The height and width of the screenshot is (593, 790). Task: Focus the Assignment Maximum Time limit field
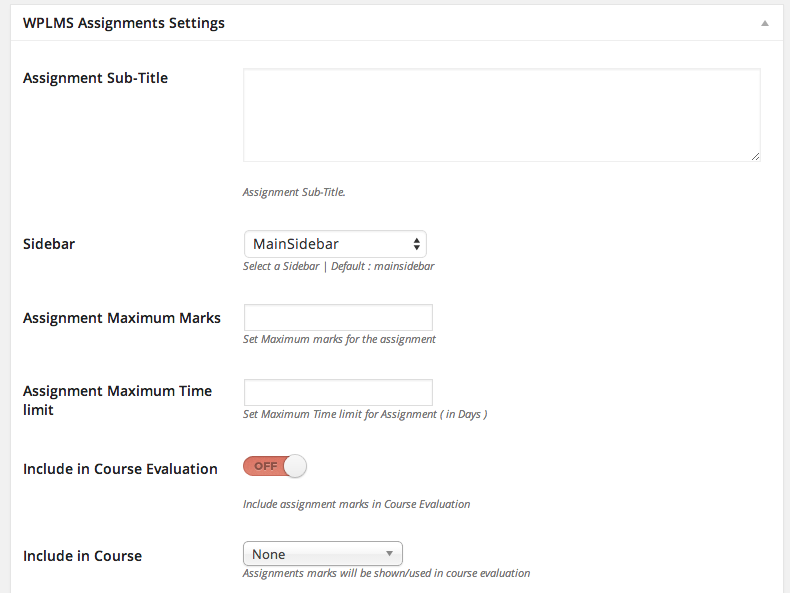click(x=338, y=392)
